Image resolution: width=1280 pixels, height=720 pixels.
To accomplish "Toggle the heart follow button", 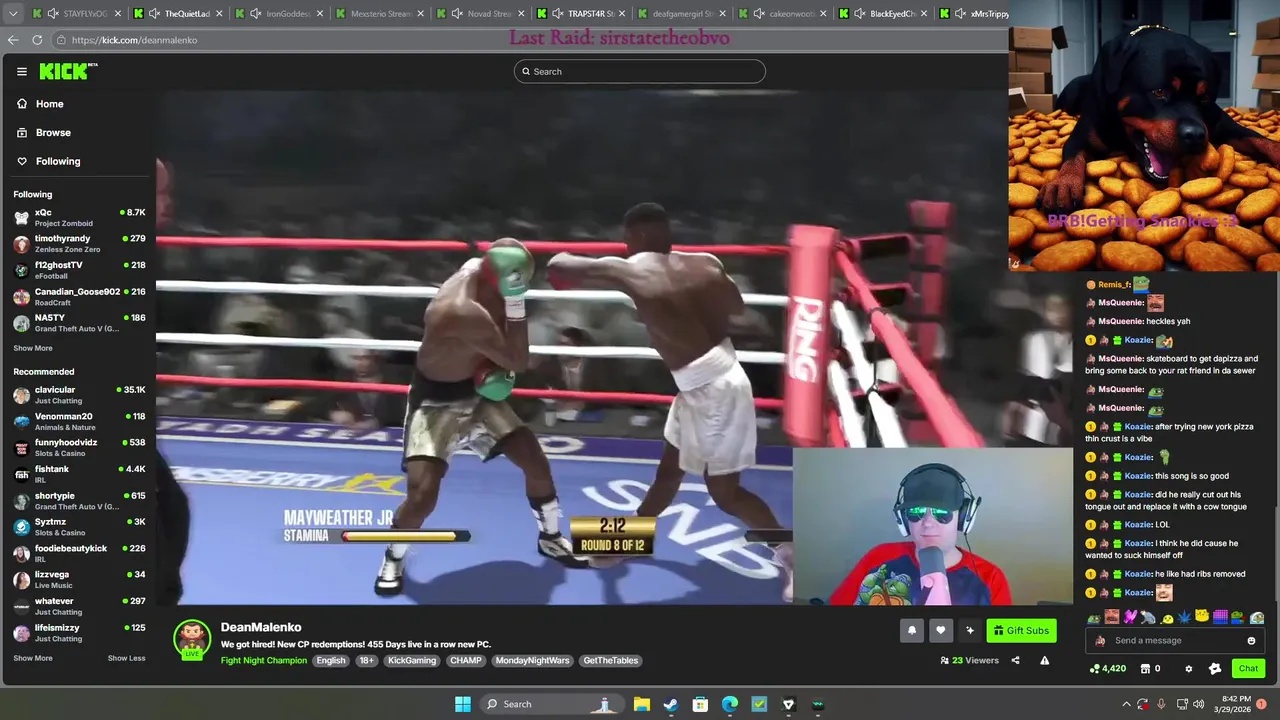I will pyautogui.click(x=941, y=630).
